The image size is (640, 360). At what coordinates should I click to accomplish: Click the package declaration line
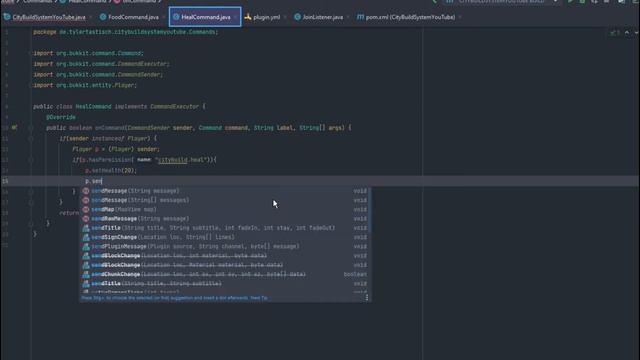[x=126, y=32]
